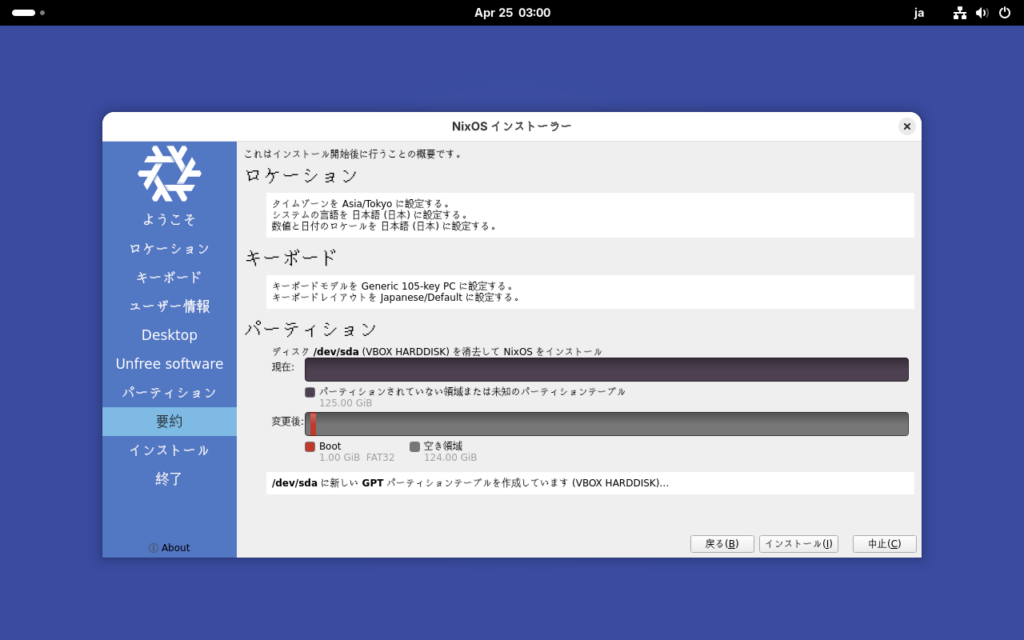
Task: Click the 戻る(B) back button
Action: click(721, 544)
